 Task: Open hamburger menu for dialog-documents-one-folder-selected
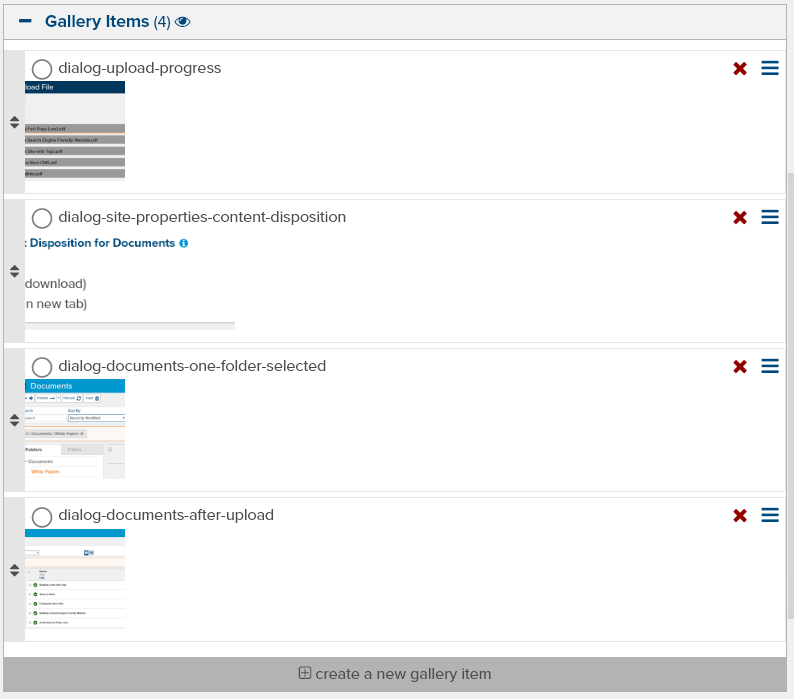click(x=770, y=366)
